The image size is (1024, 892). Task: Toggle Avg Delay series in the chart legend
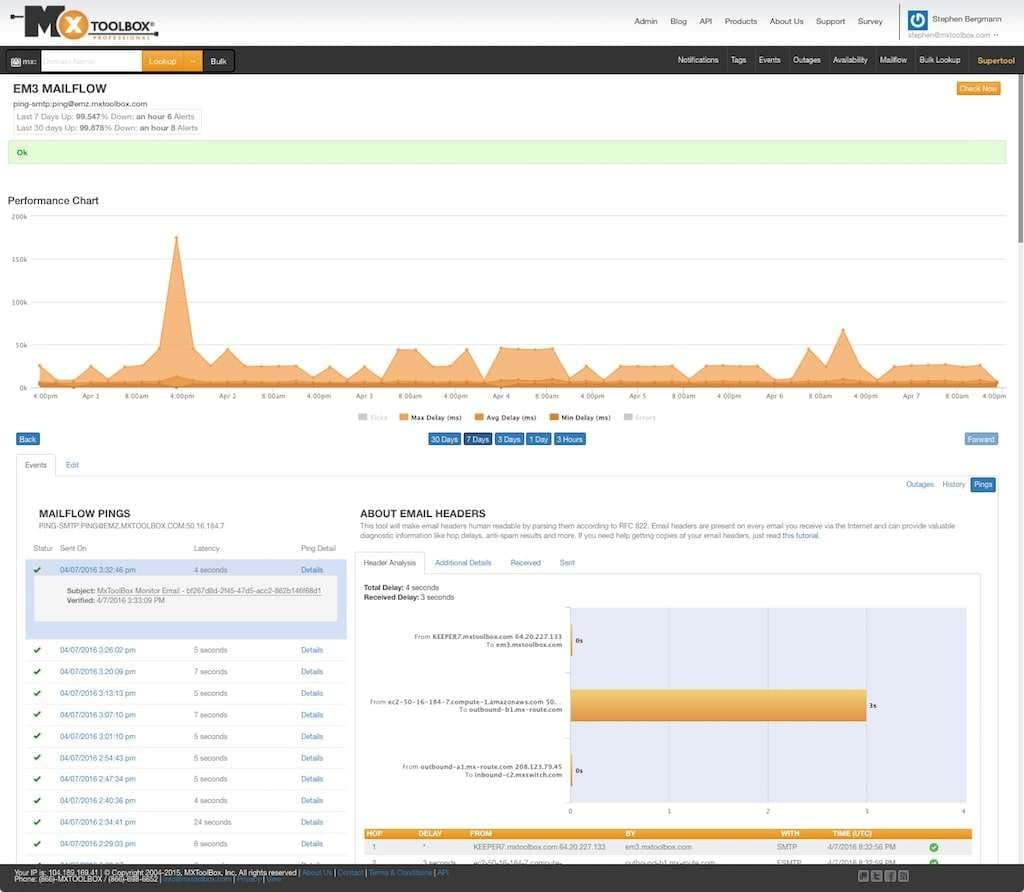tap(505, 417)
